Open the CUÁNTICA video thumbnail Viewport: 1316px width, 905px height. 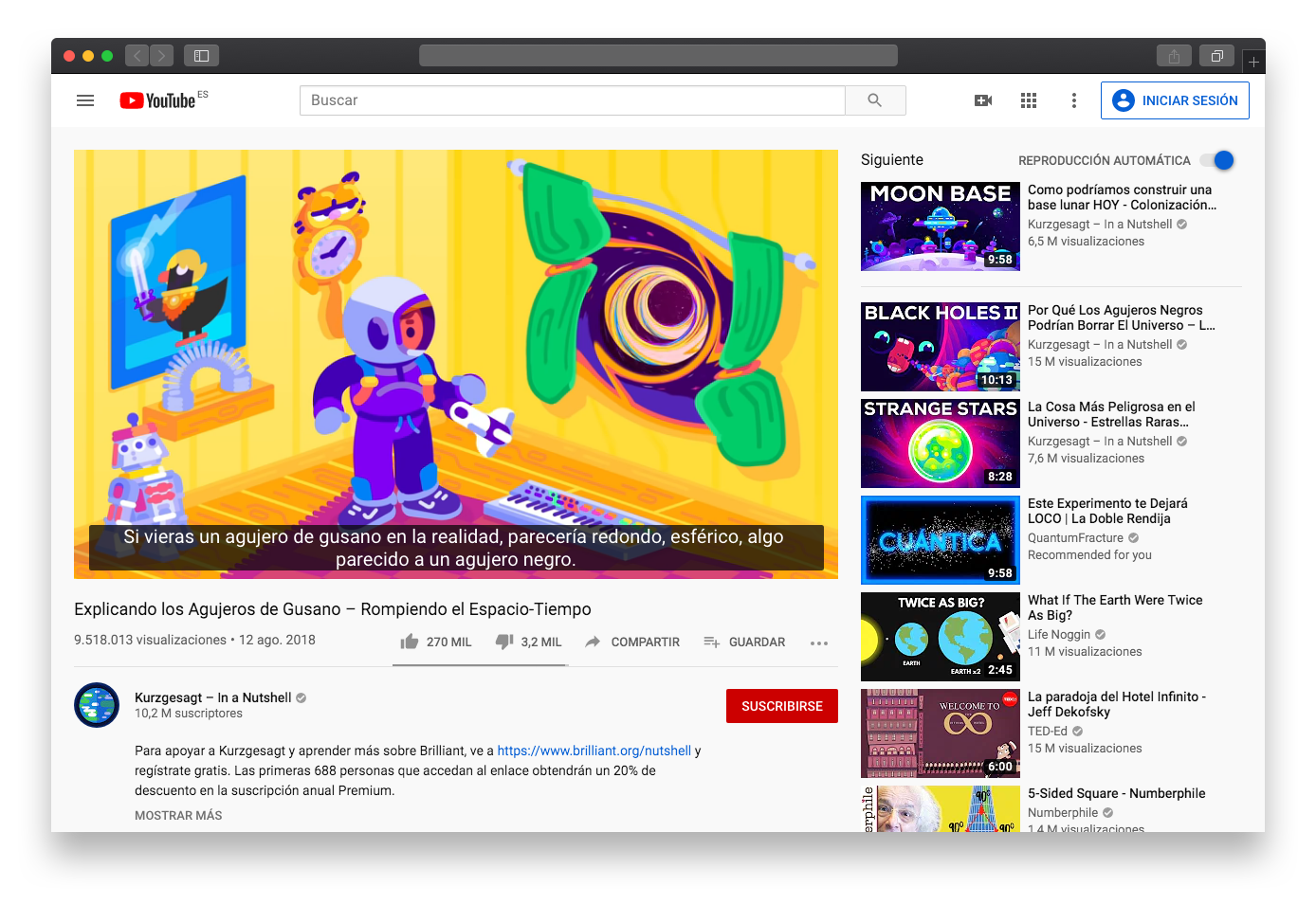point(941,540)
